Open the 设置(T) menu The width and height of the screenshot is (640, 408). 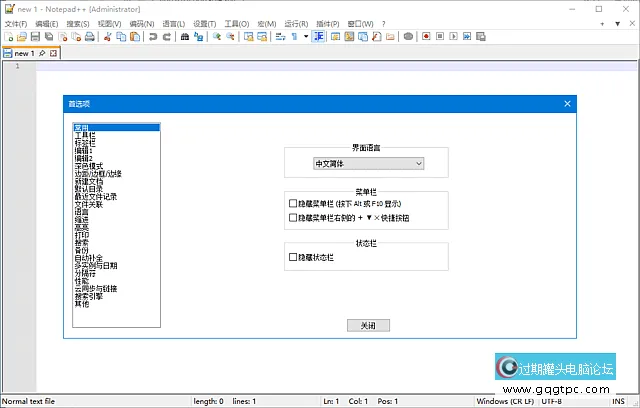tap(204, 23)
